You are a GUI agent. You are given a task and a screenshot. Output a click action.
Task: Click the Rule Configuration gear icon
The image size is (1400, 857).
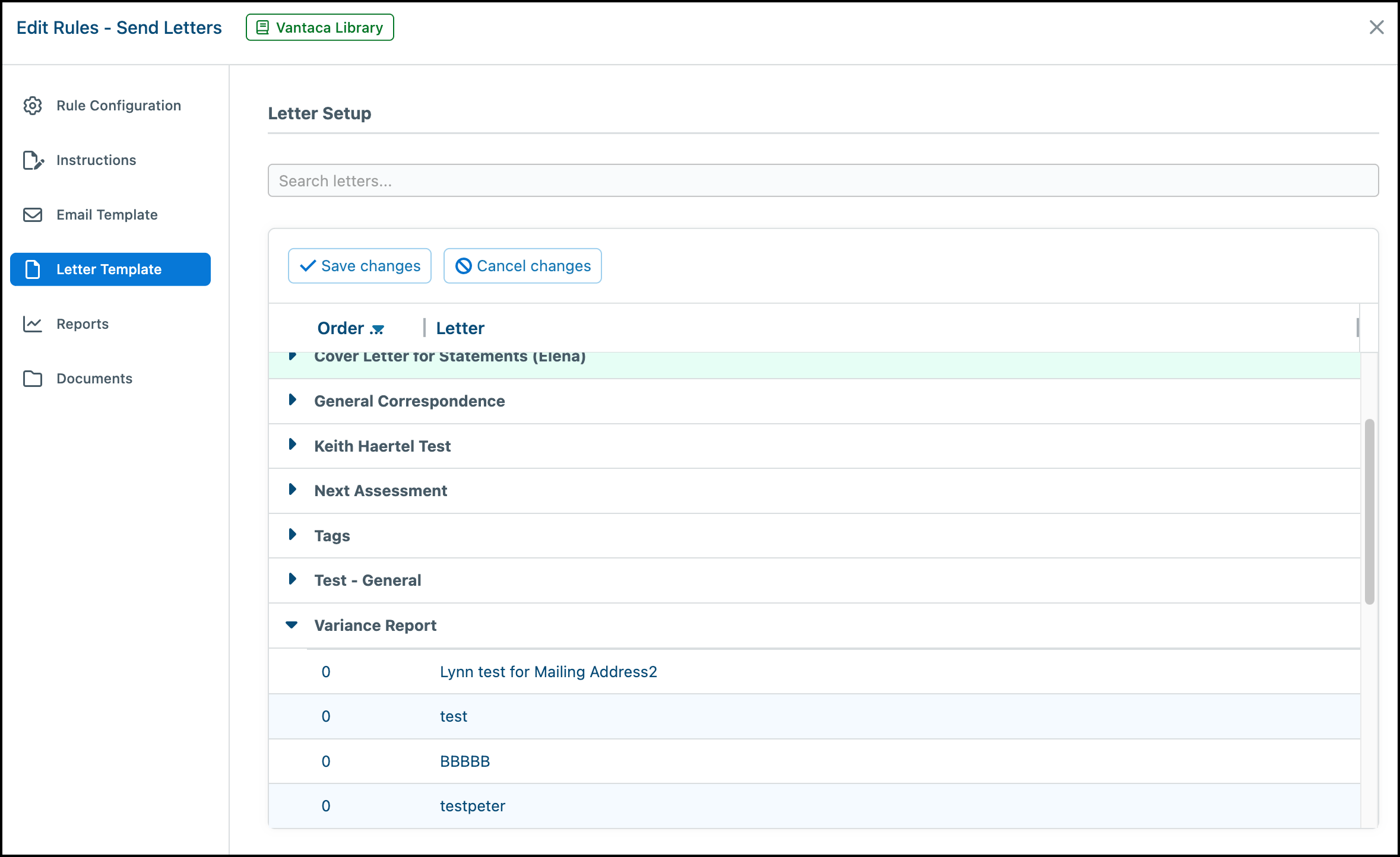[33, 106]
